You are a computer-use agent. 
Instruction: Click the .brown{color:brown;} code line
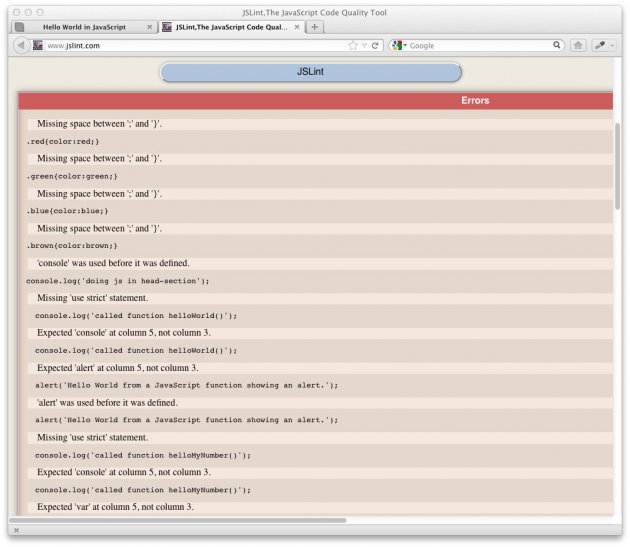pyautogui.click(x=72, y=246)
